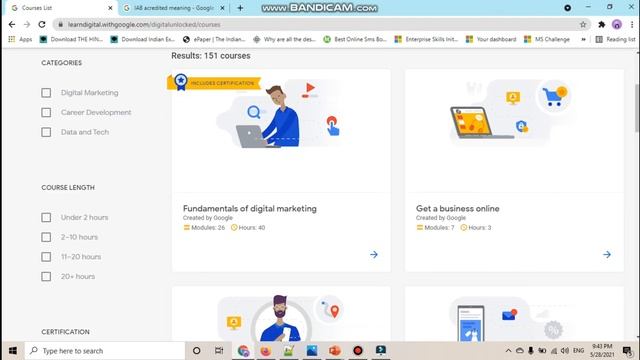Open the Your dashboard bookmark

491,39
